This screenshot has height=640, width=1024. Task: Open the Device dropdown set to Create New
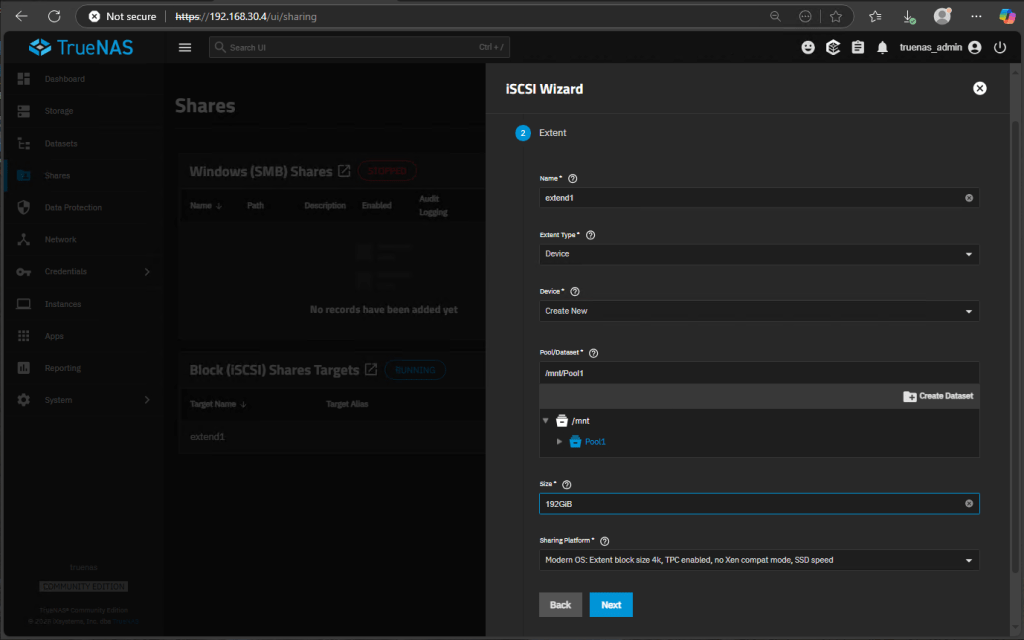(758, 311)
